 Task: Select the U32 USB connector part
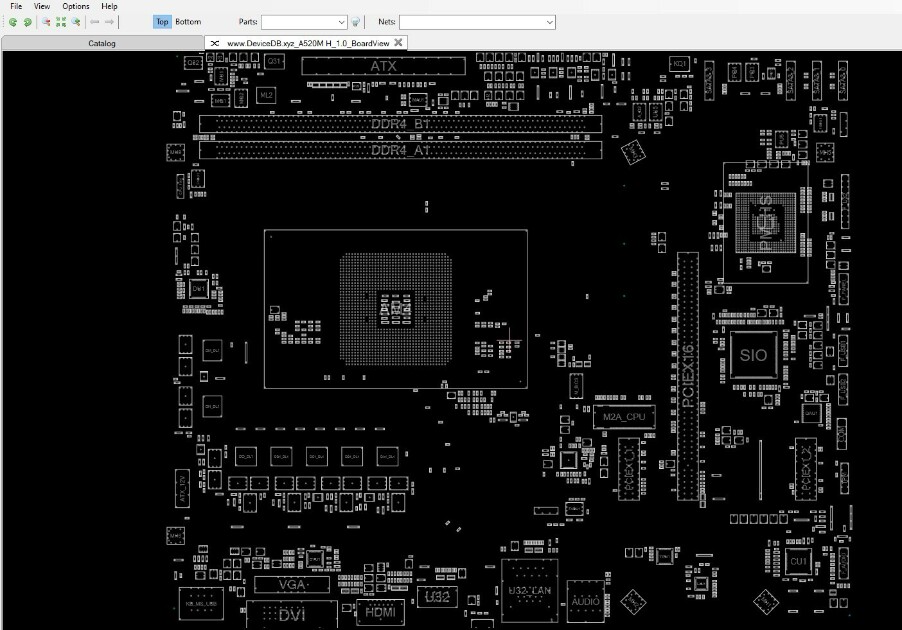coord(437,597)
